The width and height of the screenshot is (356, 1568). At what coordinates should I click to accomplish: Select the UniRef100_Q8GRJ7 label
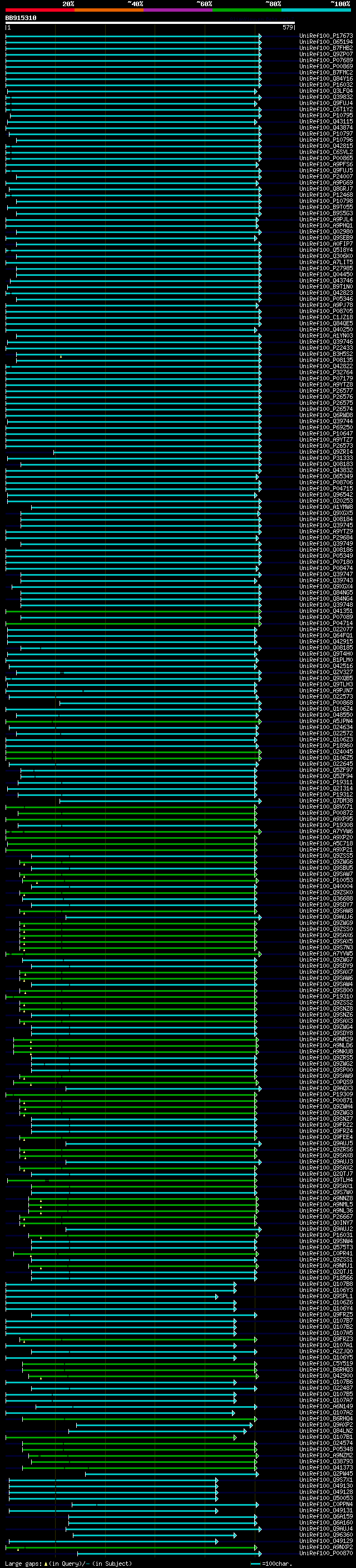(326, 189)
